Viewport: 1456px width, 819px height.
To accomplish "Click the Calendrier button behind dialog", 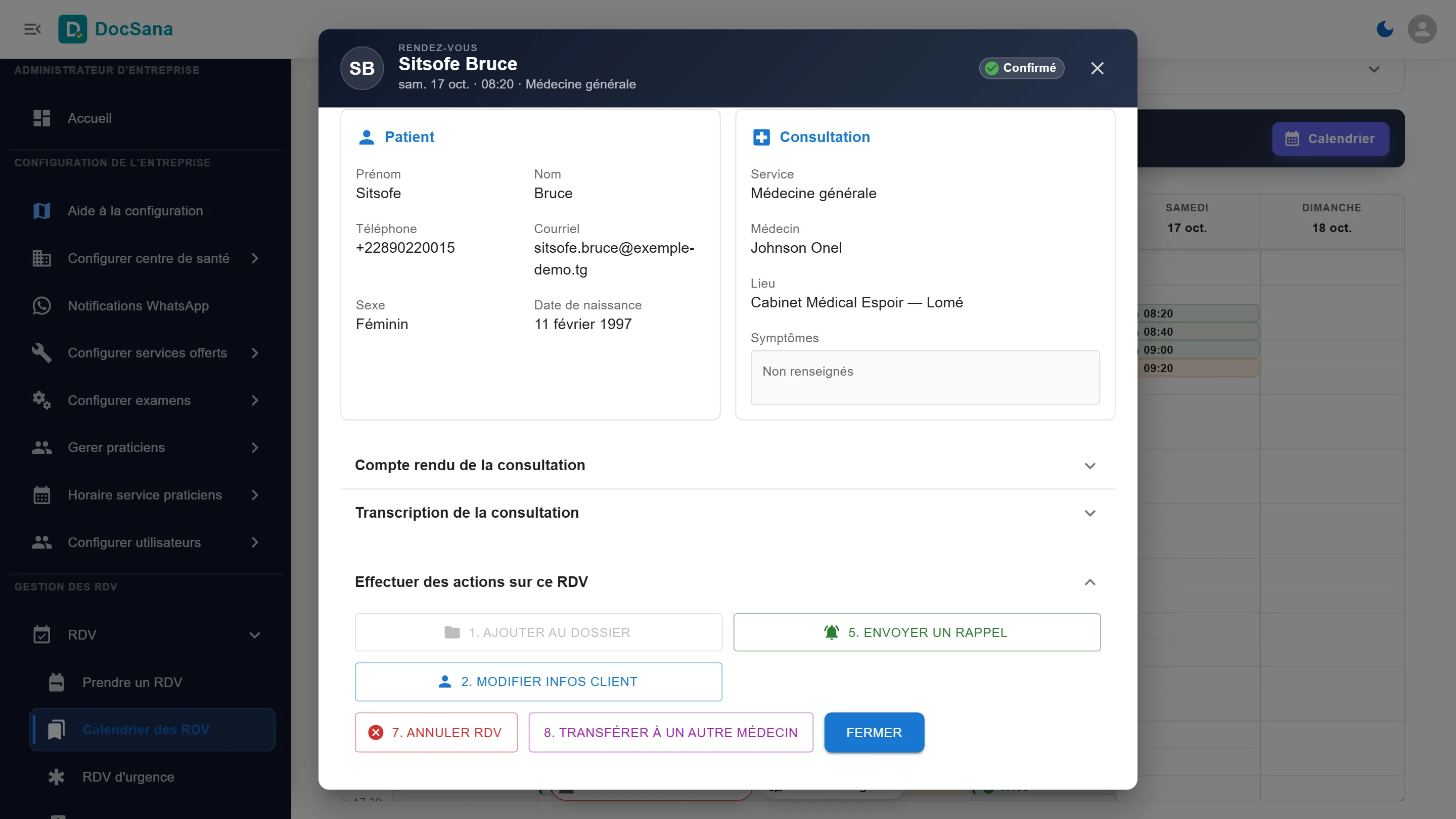I will coord(1331,139).
